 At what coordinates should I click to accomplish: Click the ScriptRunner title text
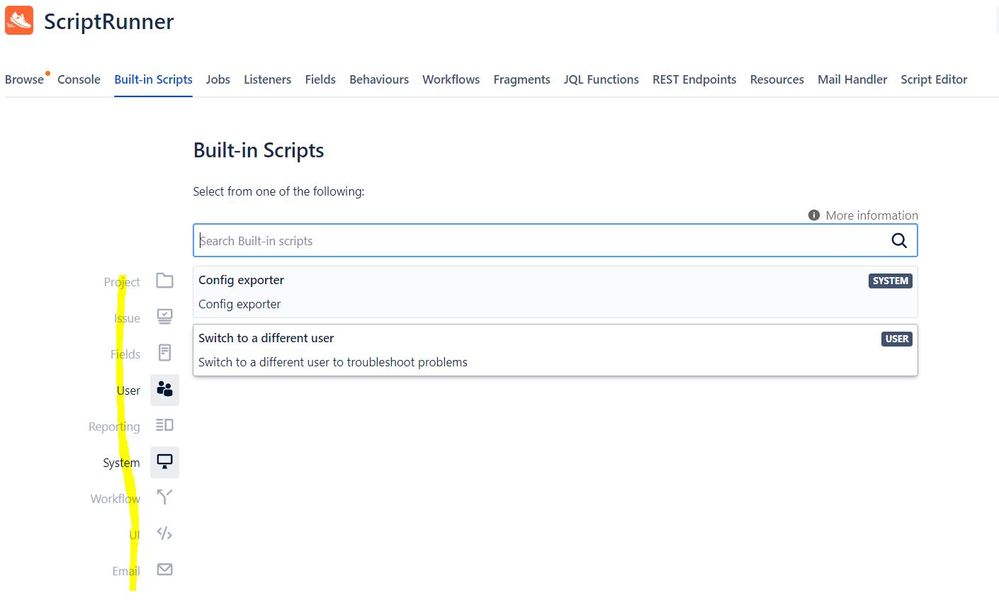click(109, 22)
